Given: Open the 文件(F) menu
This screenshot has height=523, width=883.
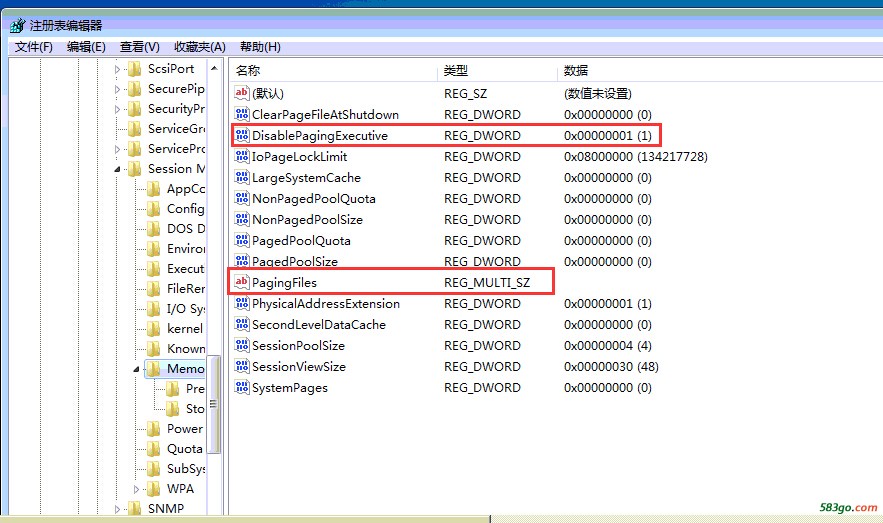Looking at the screenshot, I should (33, 47).
